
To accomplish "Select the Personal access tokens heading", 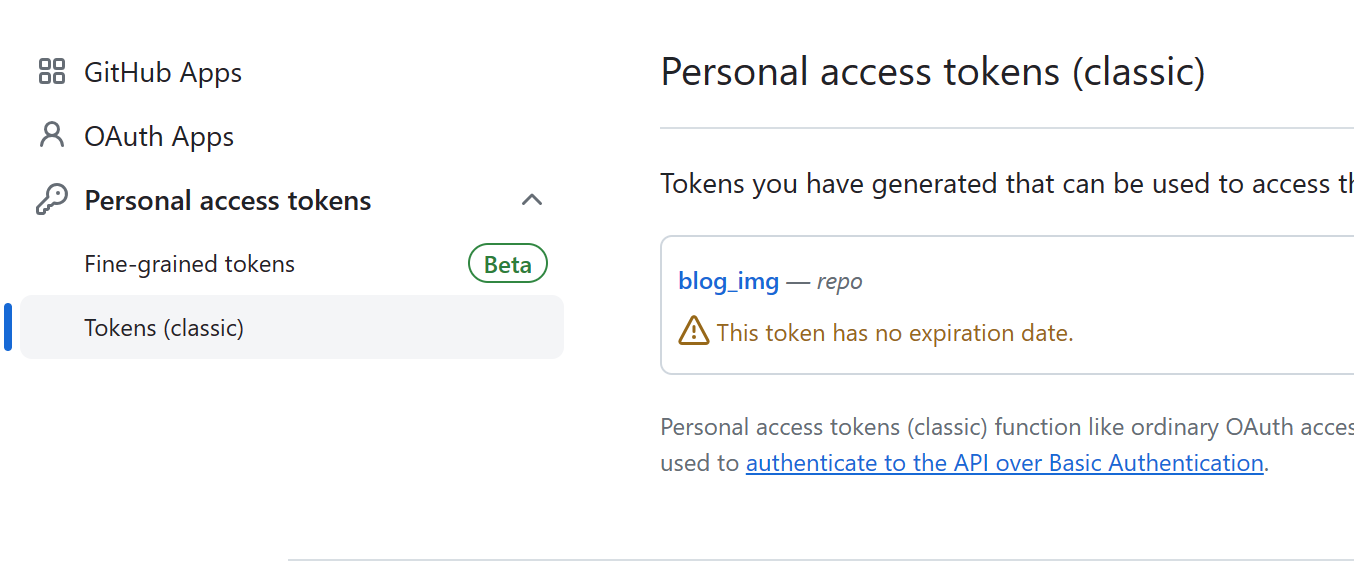I will pos(228,200).
